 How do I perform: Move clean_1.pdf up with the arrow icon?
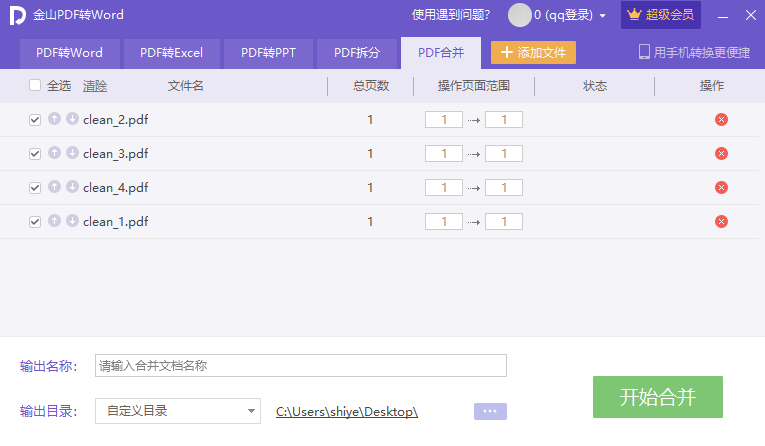click(55, 221)
